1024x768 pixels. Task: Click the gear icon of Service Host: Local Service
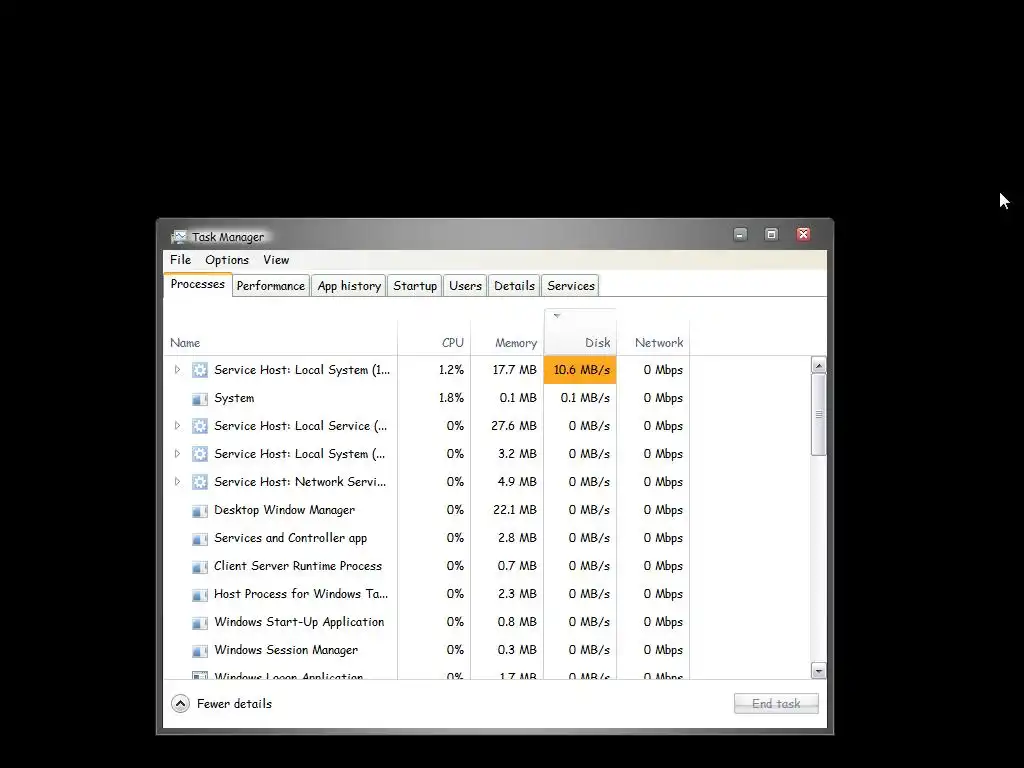tap(200, 426)
